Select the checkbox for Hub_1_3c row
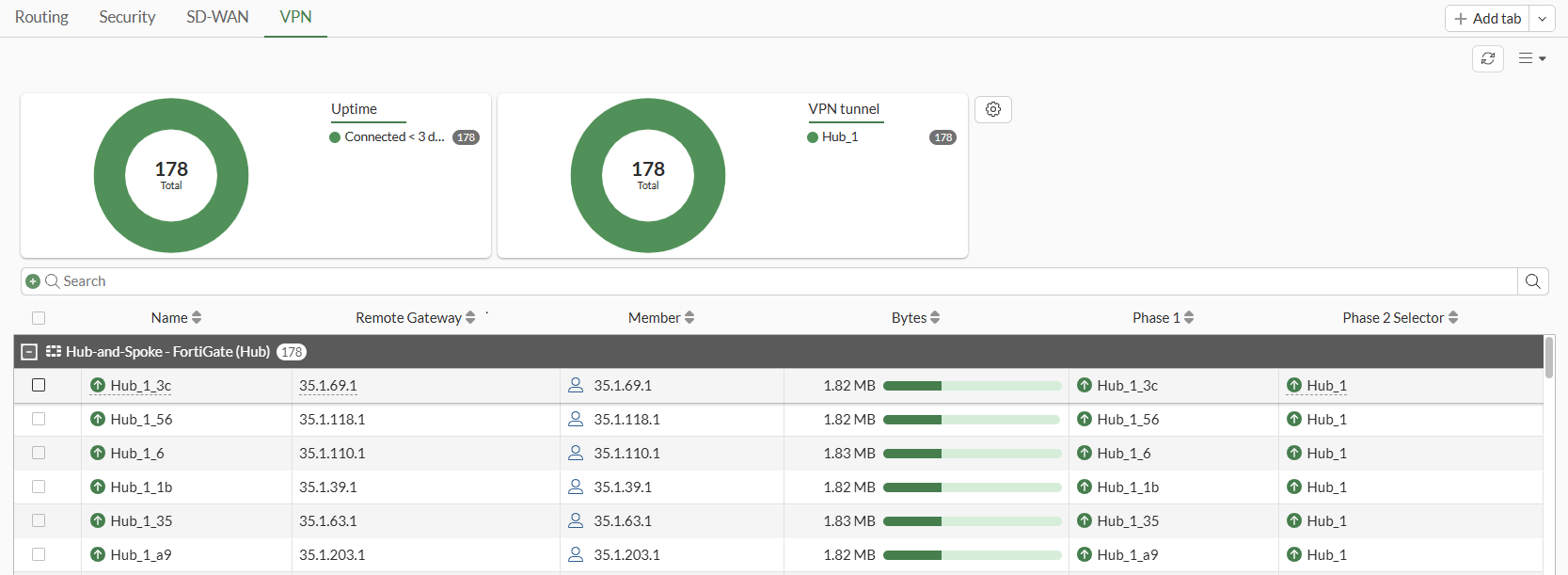 pyautogui.click(x=39, y=385)
